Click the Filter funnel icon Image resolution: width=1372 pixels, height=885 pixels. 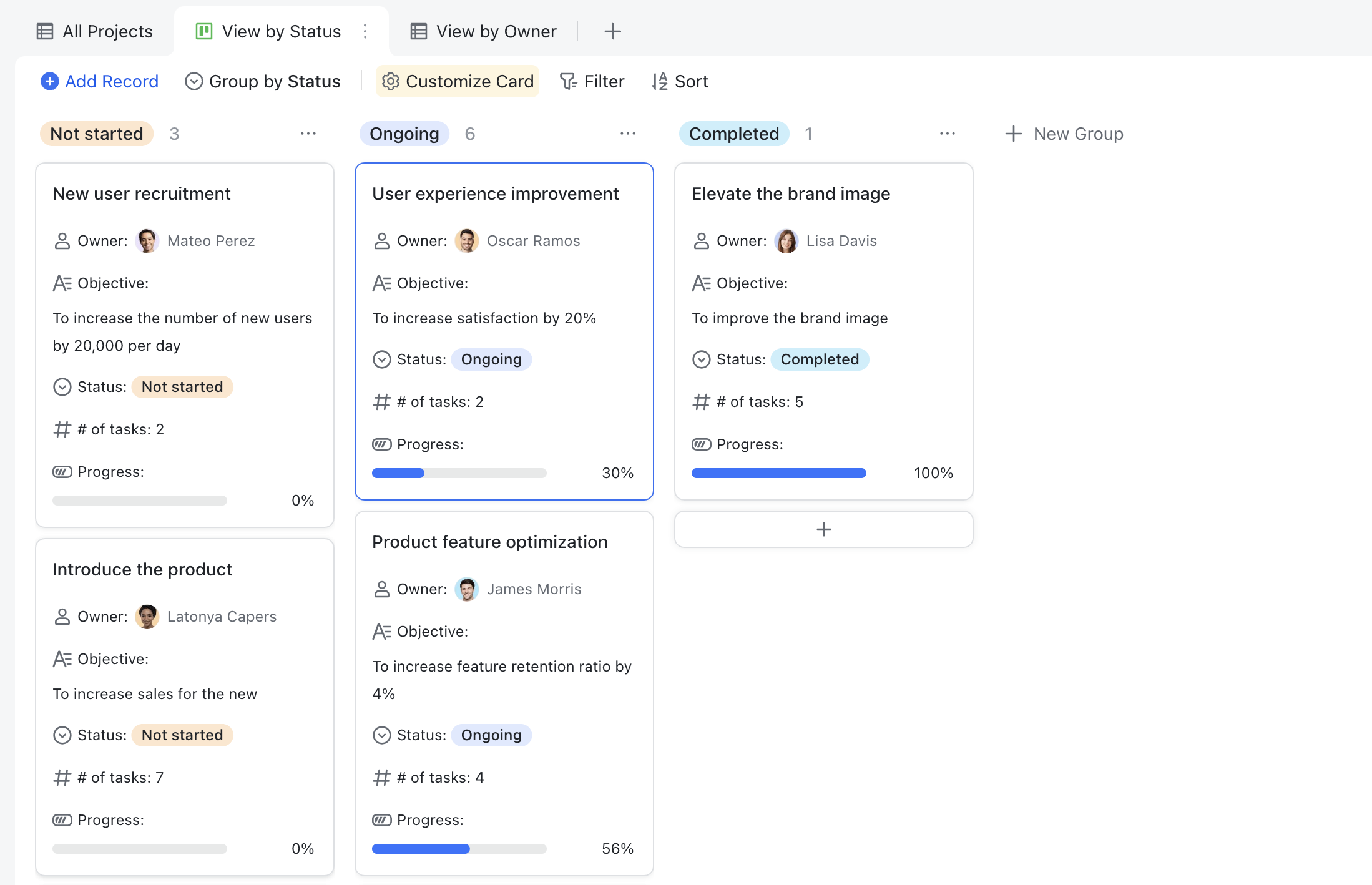[x=567, y=81]
